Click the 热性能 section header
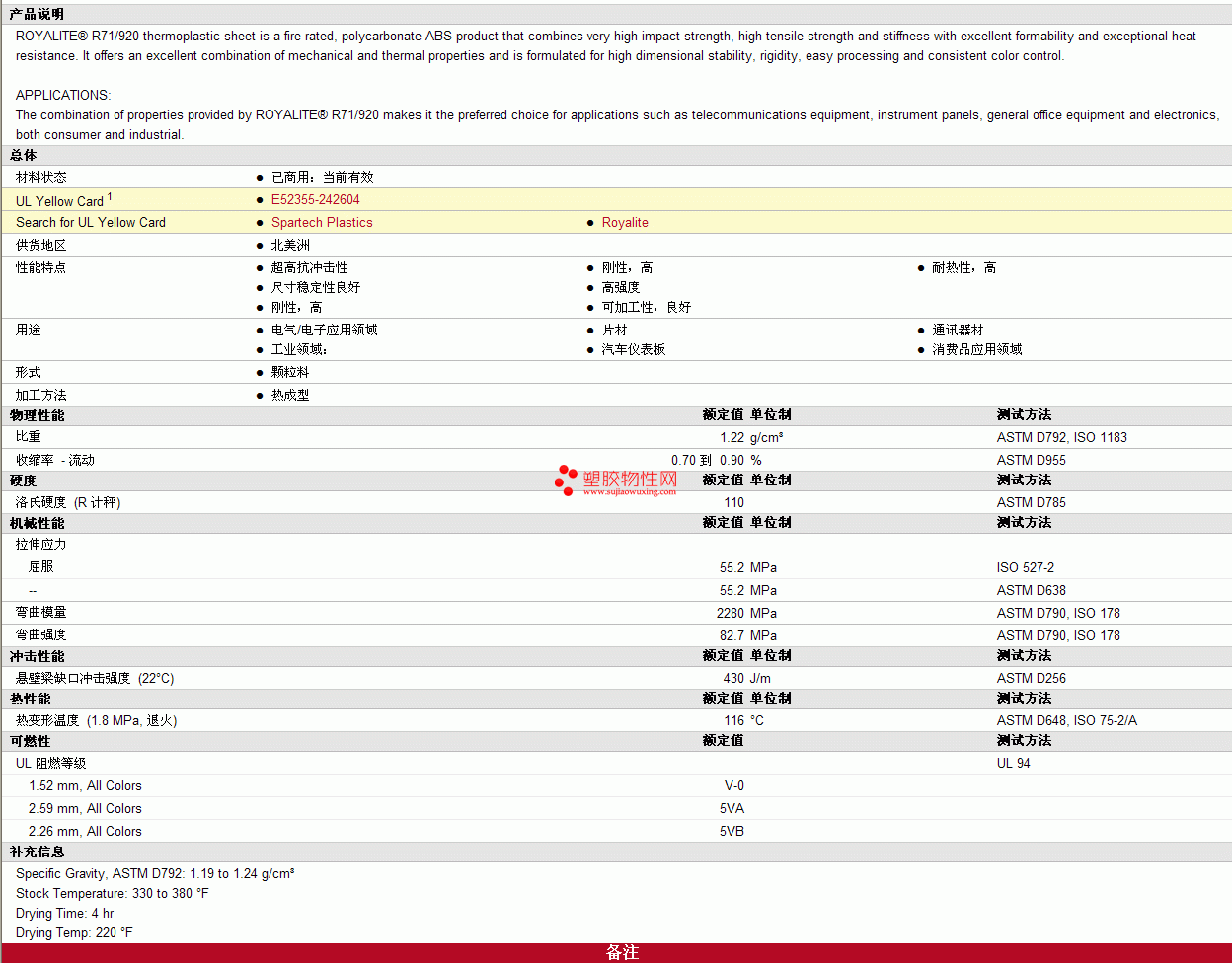This screenshot has height=963, width=1232. [x=30, y=699]
